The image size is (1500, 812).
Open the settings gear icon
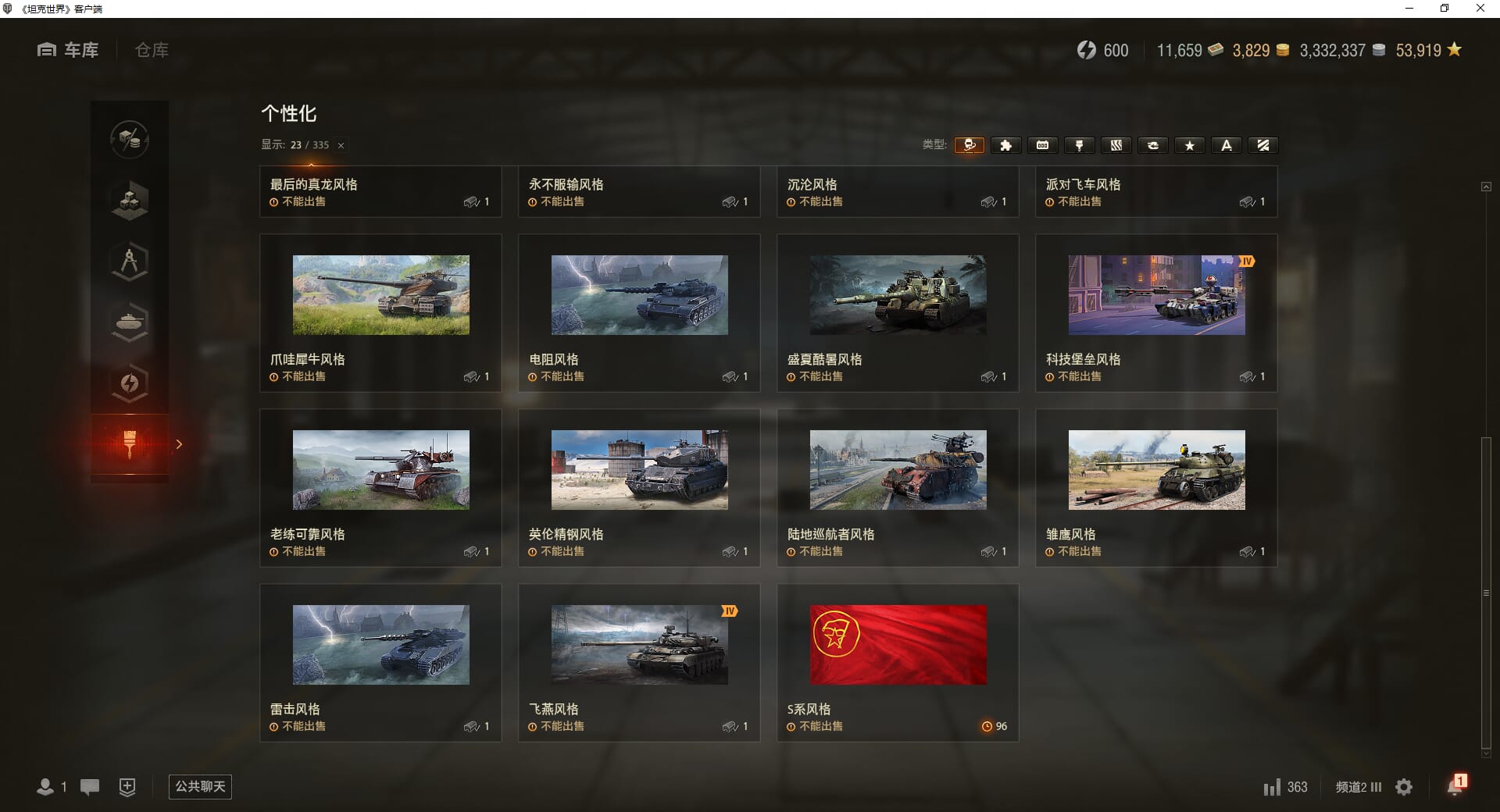1404,787
